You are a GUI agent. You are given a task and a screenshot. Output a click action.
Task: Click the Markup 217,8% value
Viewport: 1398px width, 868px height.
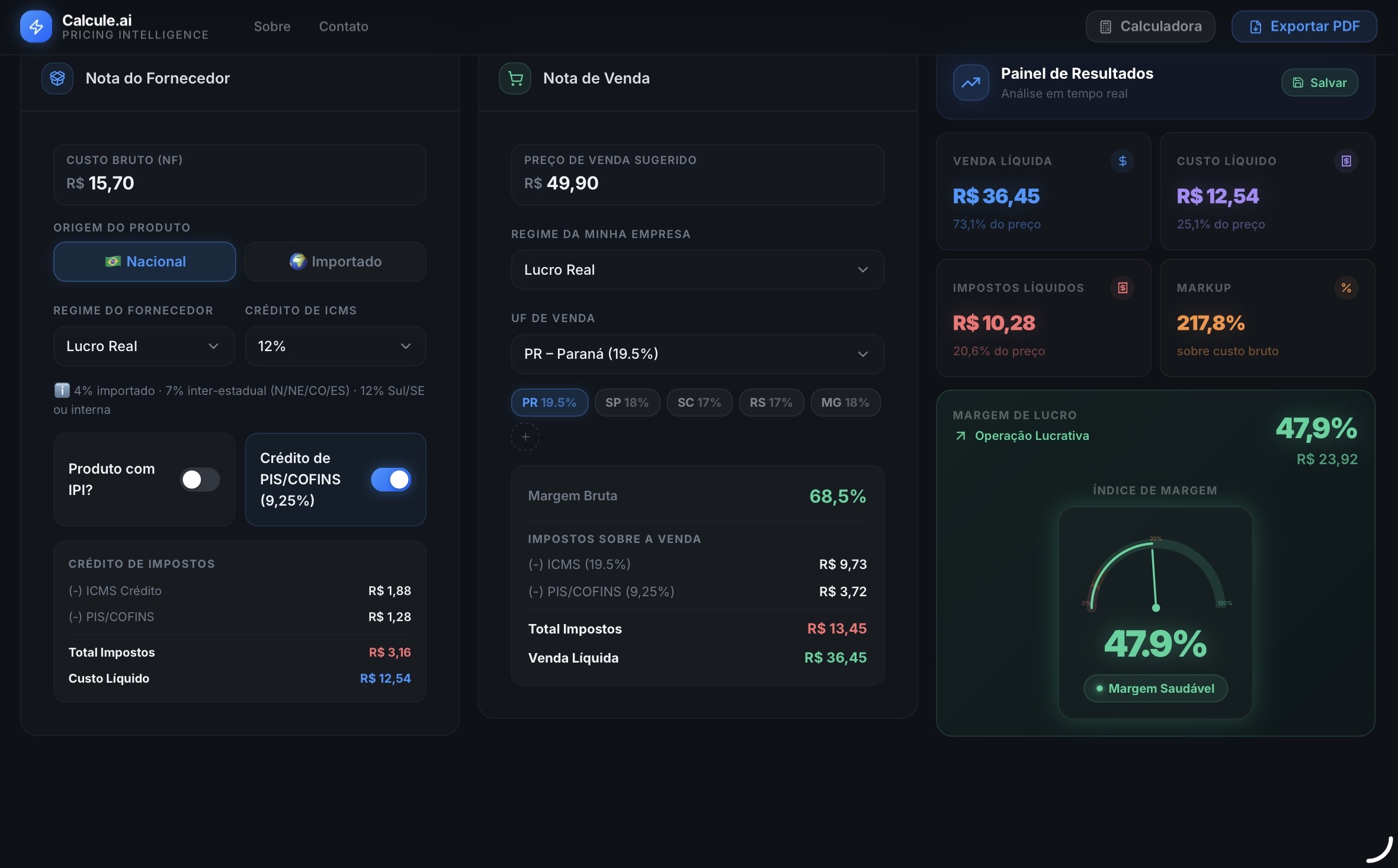[x=1211, y=323]
